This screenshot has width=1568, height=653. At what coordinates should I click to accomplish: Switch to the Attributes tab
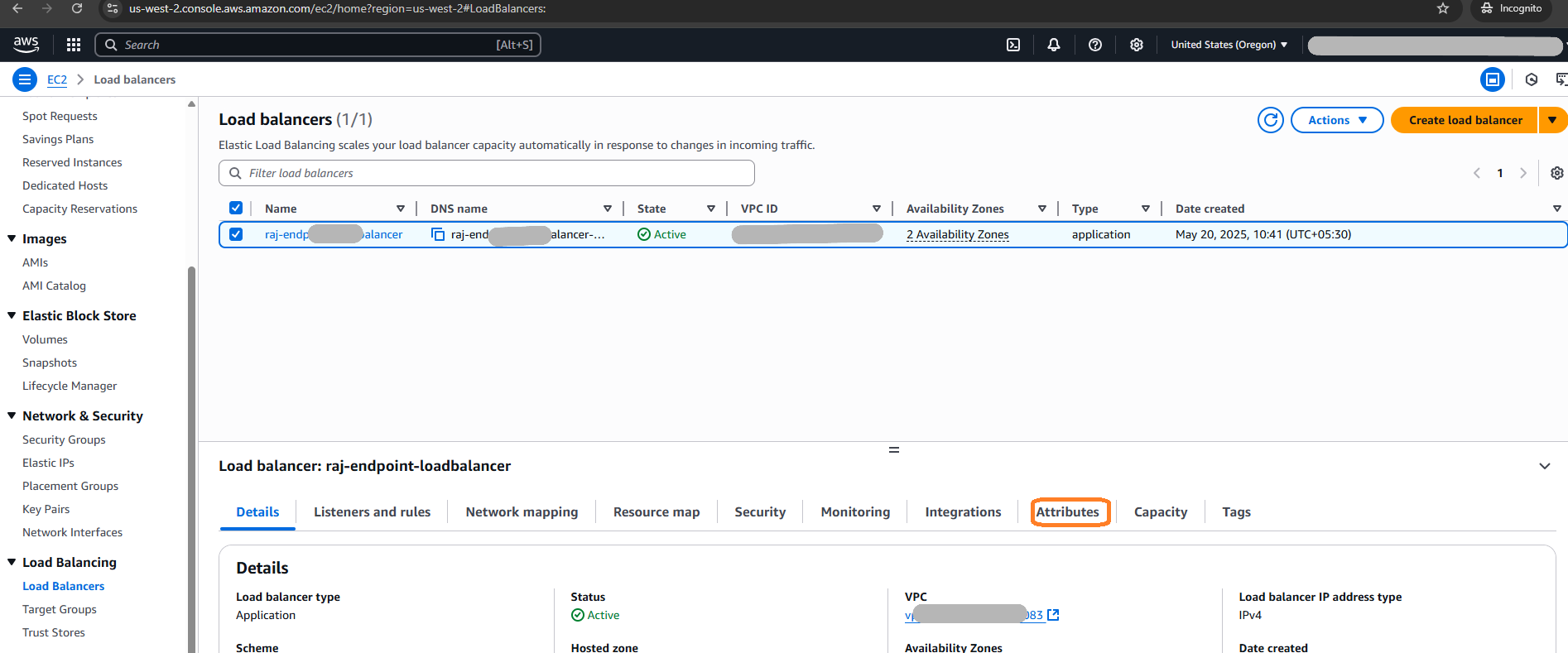coord(1067,512)
